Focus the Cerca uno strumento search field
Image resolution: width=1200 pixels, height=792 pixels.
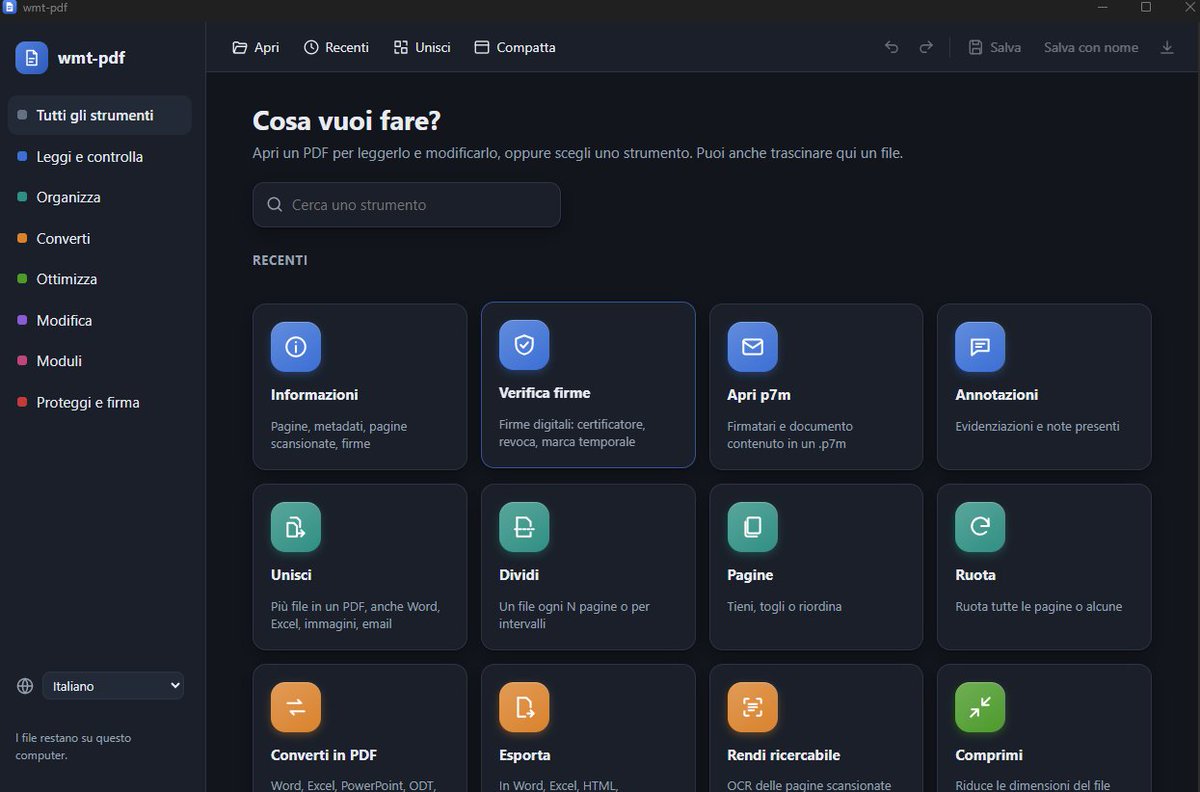point(407,205)
